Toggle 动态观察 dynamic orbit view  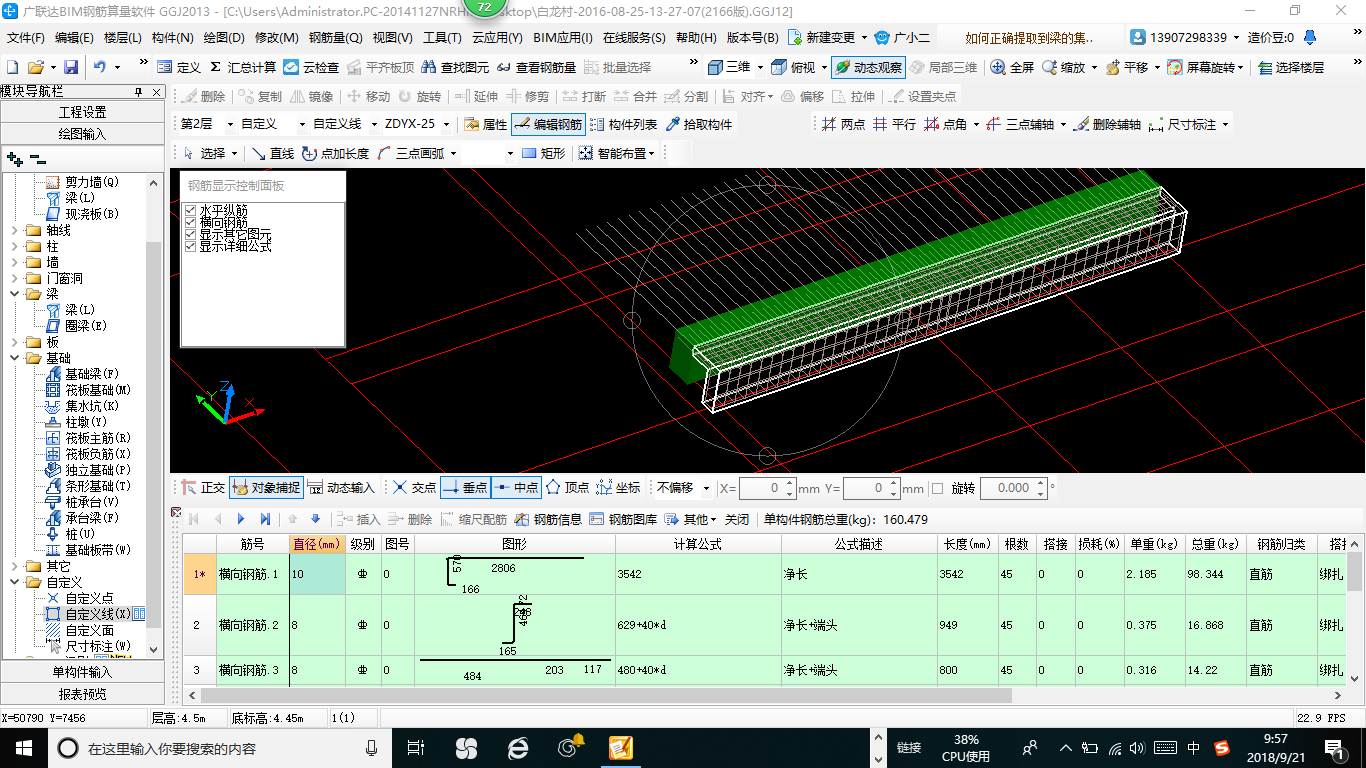click(868, 67)
